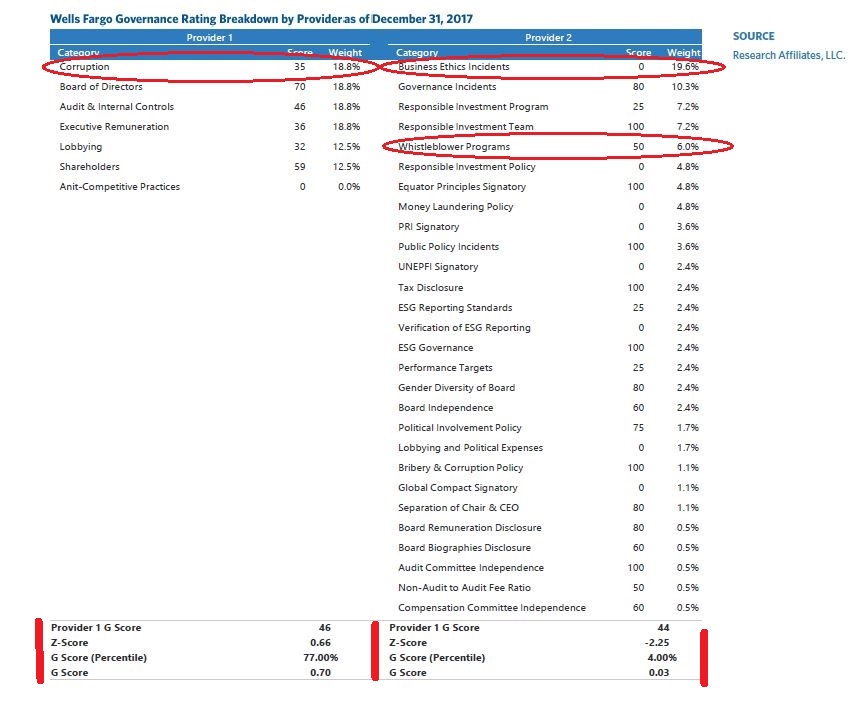Click the Board of Directors row
The height and width of the screenshot is (701, 861).
[211, 87]
